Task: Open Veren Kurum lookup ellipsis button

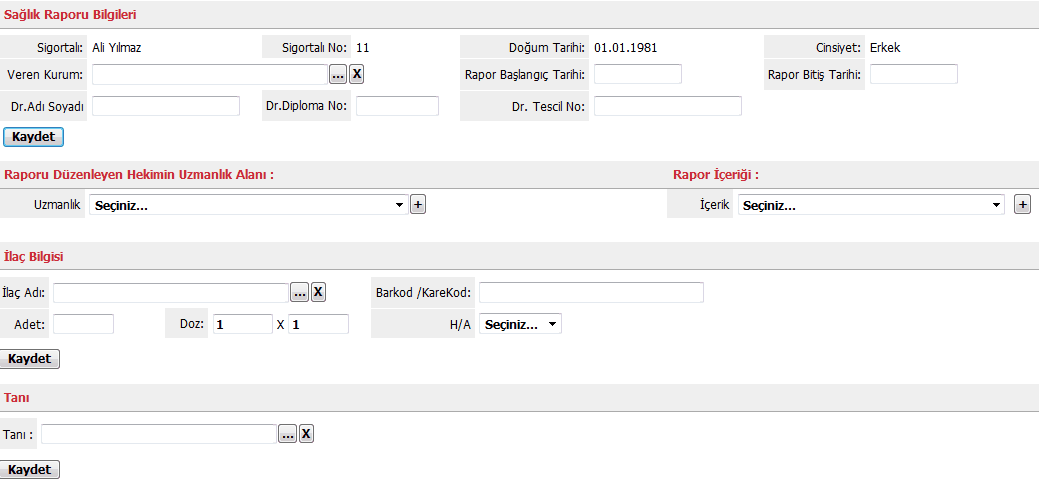Action: tap(338, 74)
